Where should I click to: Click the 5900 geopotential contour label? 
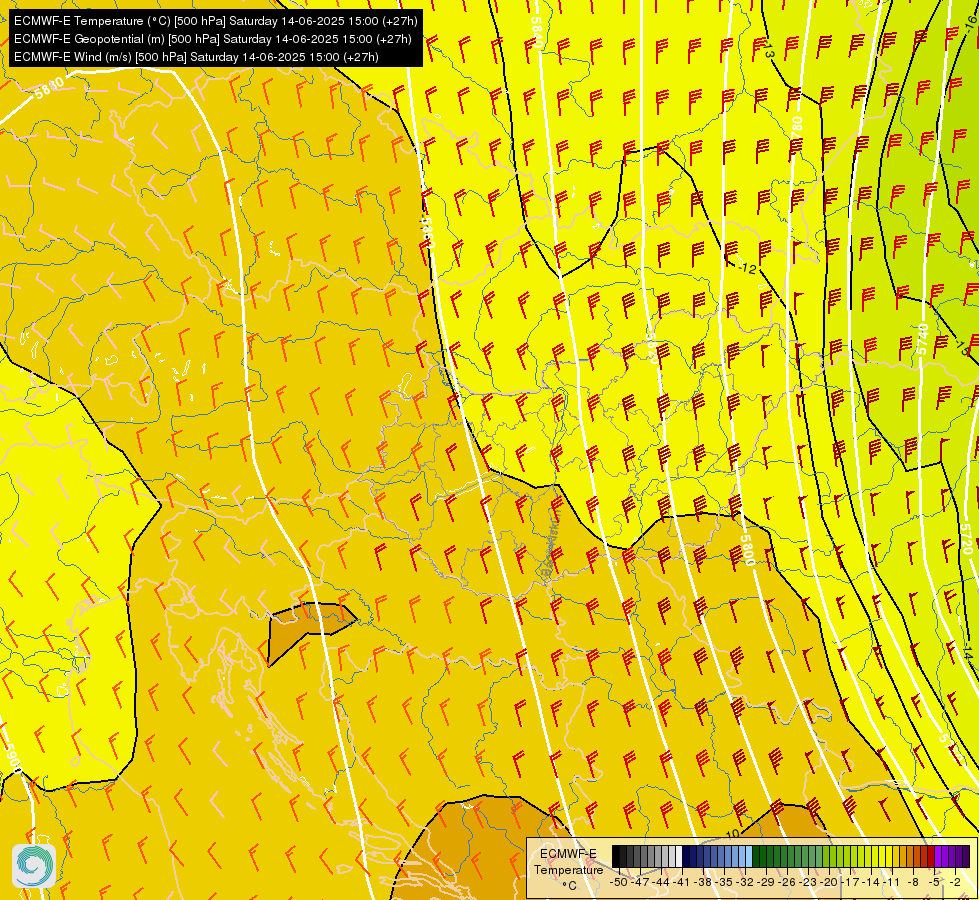click(x=14, y=758)
